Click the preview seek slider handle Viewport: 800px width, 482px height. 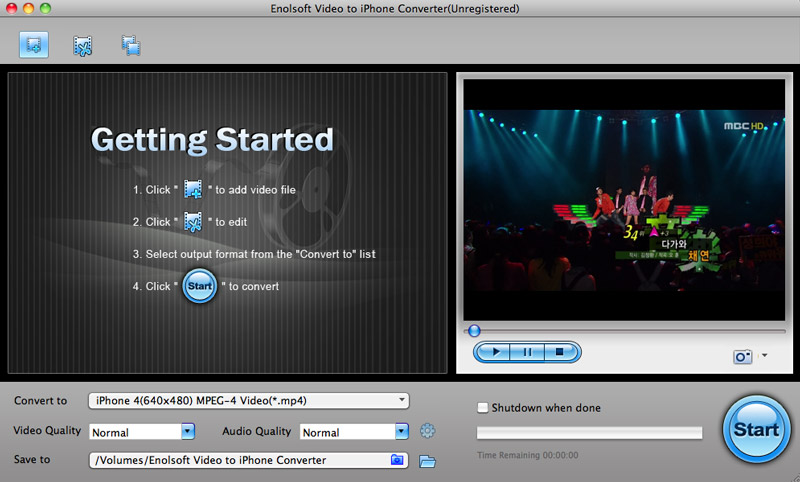click(x=474, y=331)
